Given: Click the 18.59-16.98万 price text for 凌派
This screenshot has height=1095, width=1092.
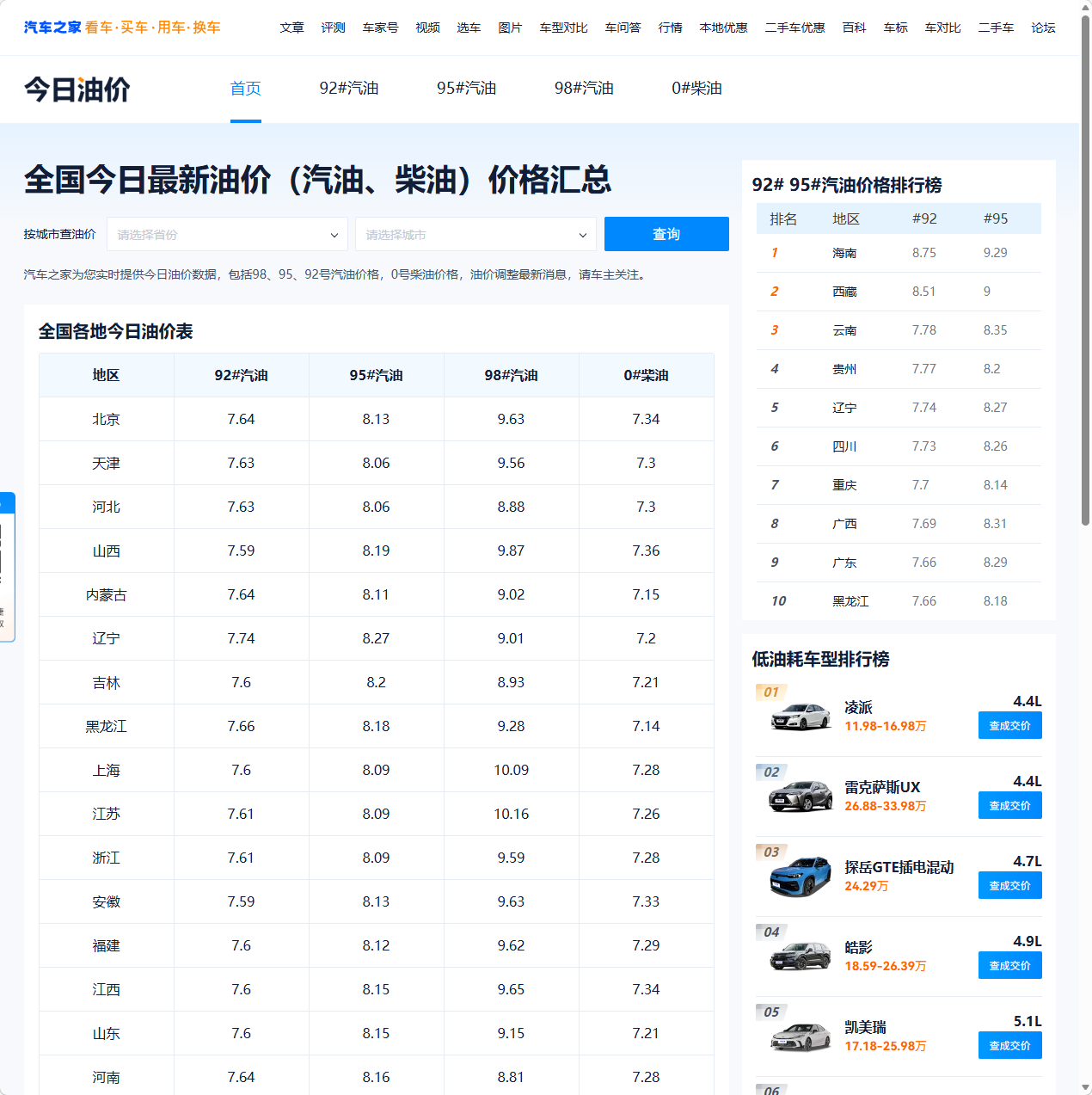Looking at the screenshot, I should 885,726.
